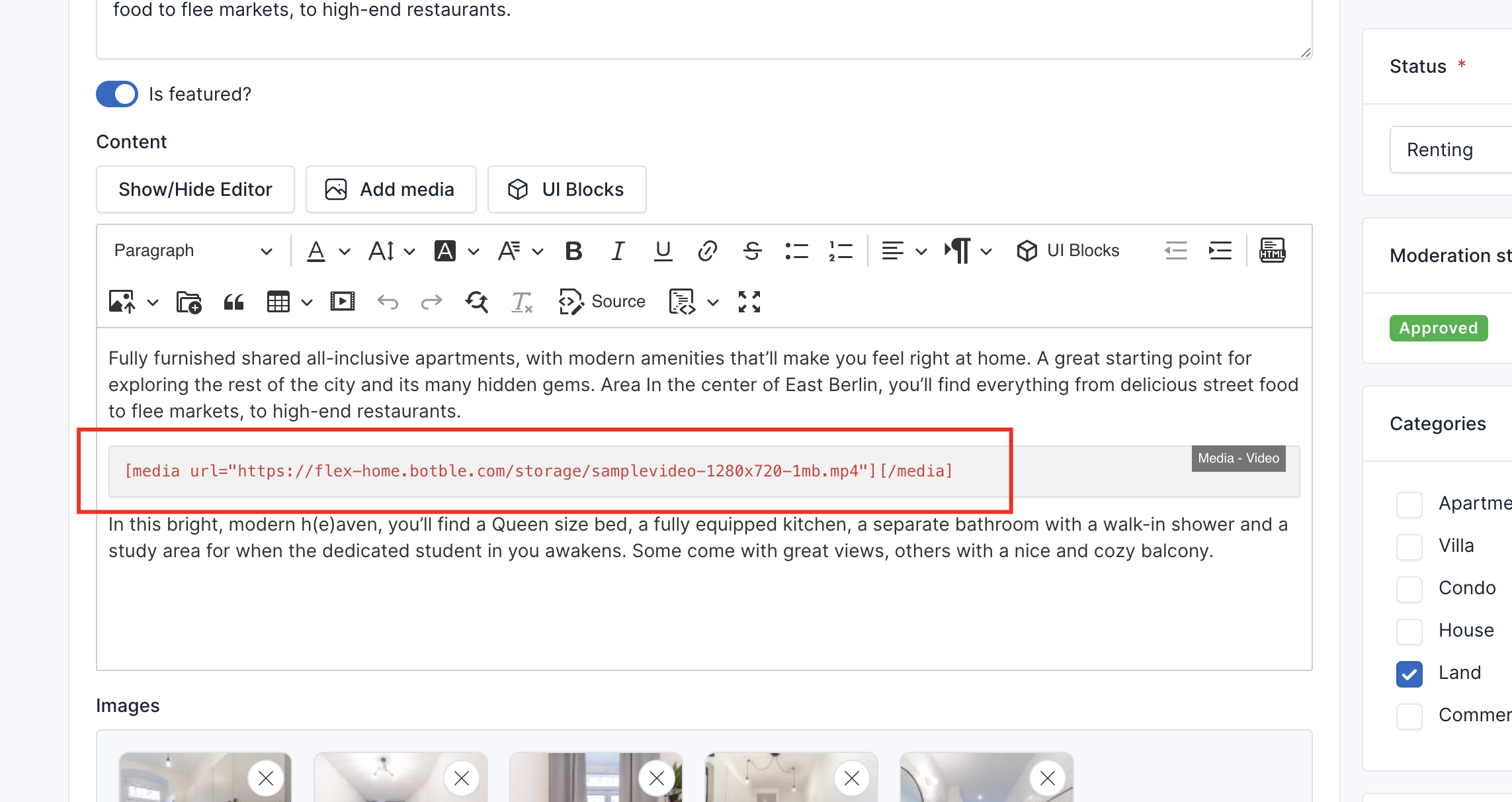Insert bulleted list
This screenshot has width=1512, height=802.
[x=796, y=251]
